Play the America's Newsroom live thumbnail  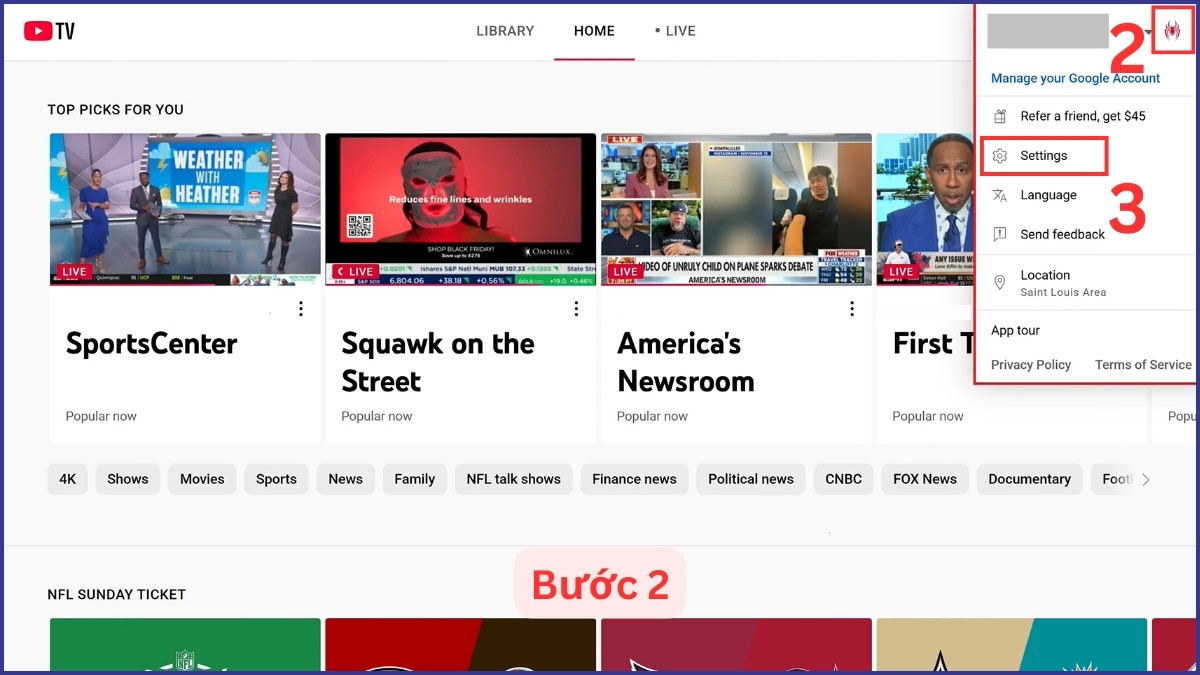pos(736,210)
